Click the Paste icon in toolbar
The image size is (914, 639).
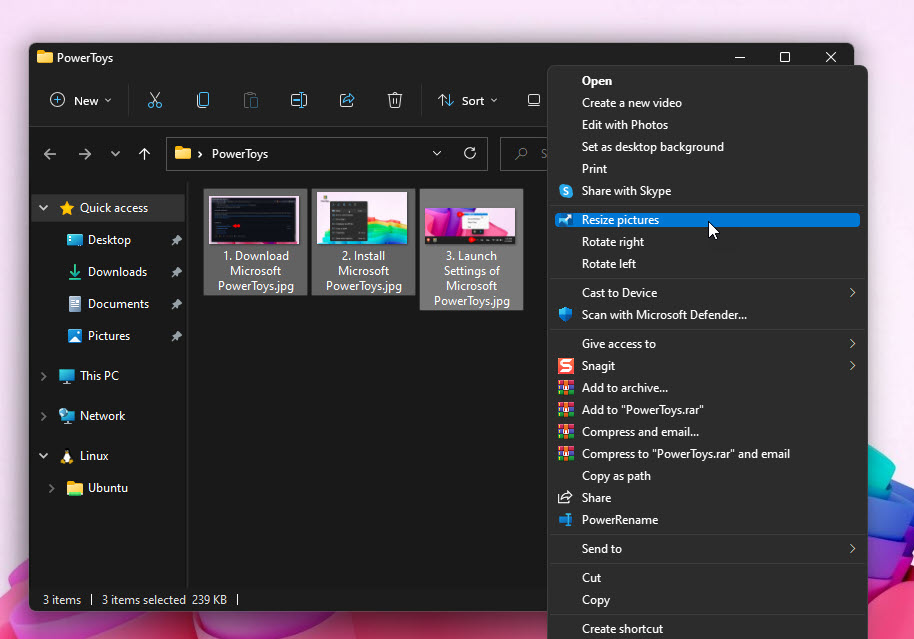point(251,100)
